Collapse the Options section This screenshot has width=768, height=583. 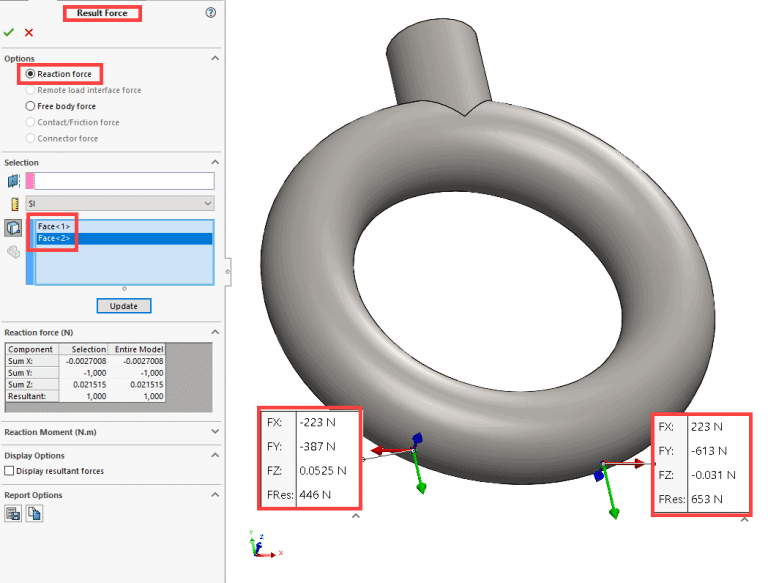[214, 59]
